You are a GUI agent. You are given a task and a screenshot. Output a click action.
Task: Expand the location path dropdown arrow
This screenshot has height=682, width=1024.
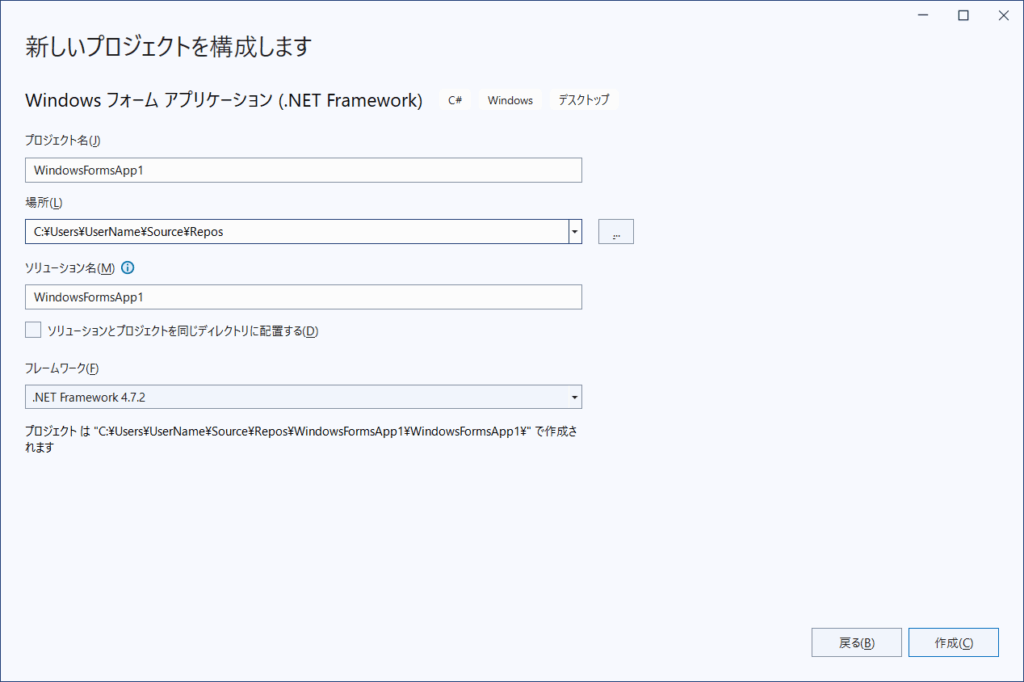tap(575, 232)
